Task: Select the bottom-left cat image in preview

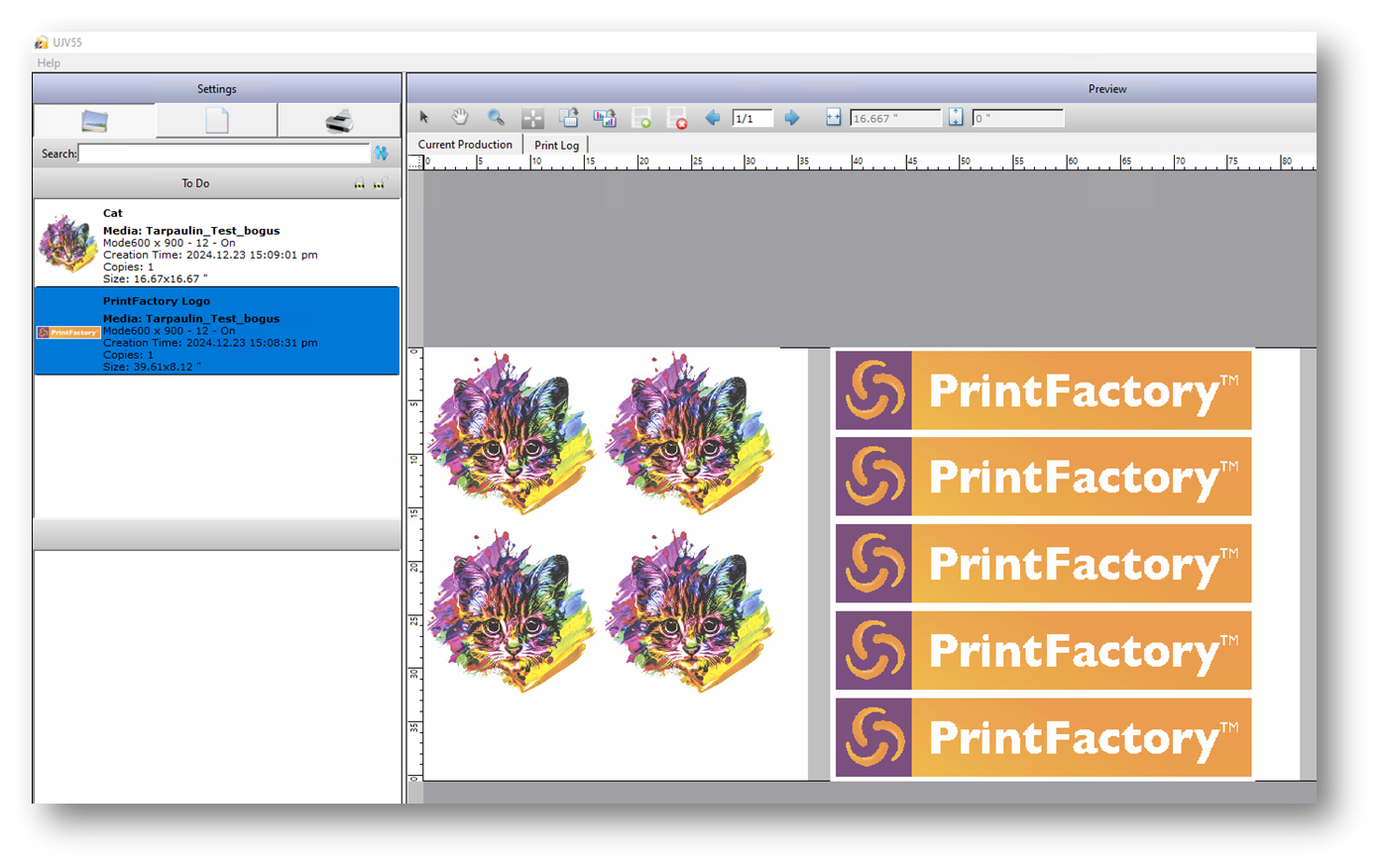Action: 512,610
